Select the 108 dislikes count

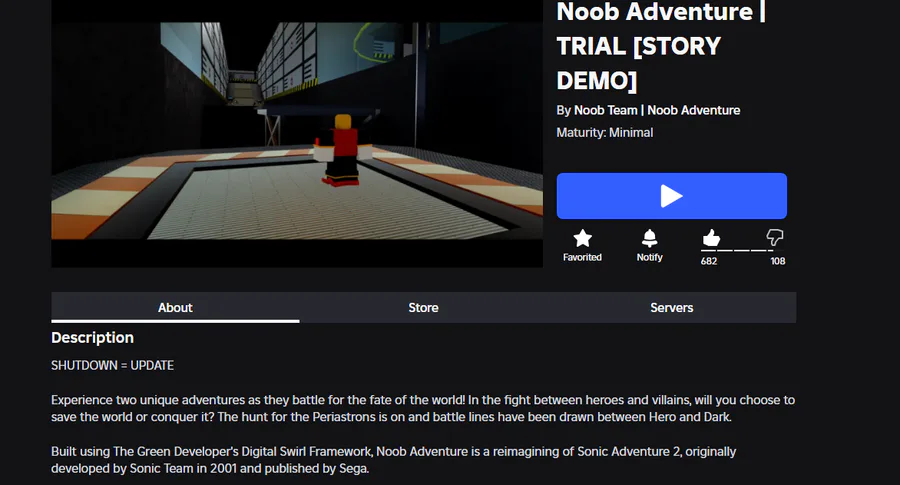coord(778,261)
